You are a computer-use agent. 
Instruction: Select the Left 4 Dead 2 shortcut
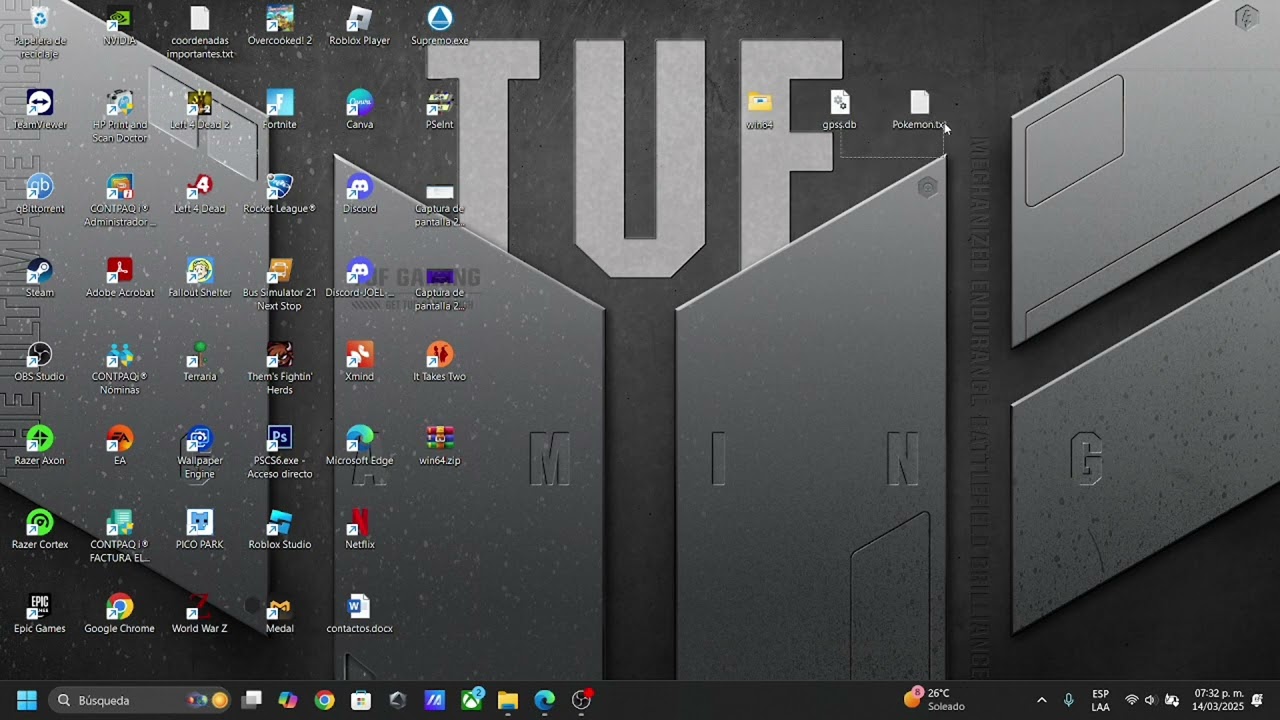pyautogui.click(x=200, y=110)
